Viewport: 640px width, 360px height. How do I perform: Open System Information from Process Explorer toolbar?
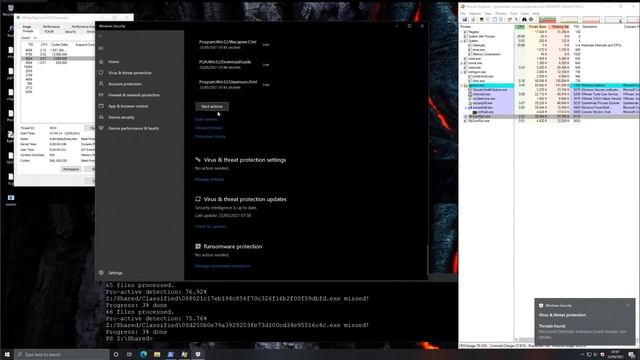[482, 19]
